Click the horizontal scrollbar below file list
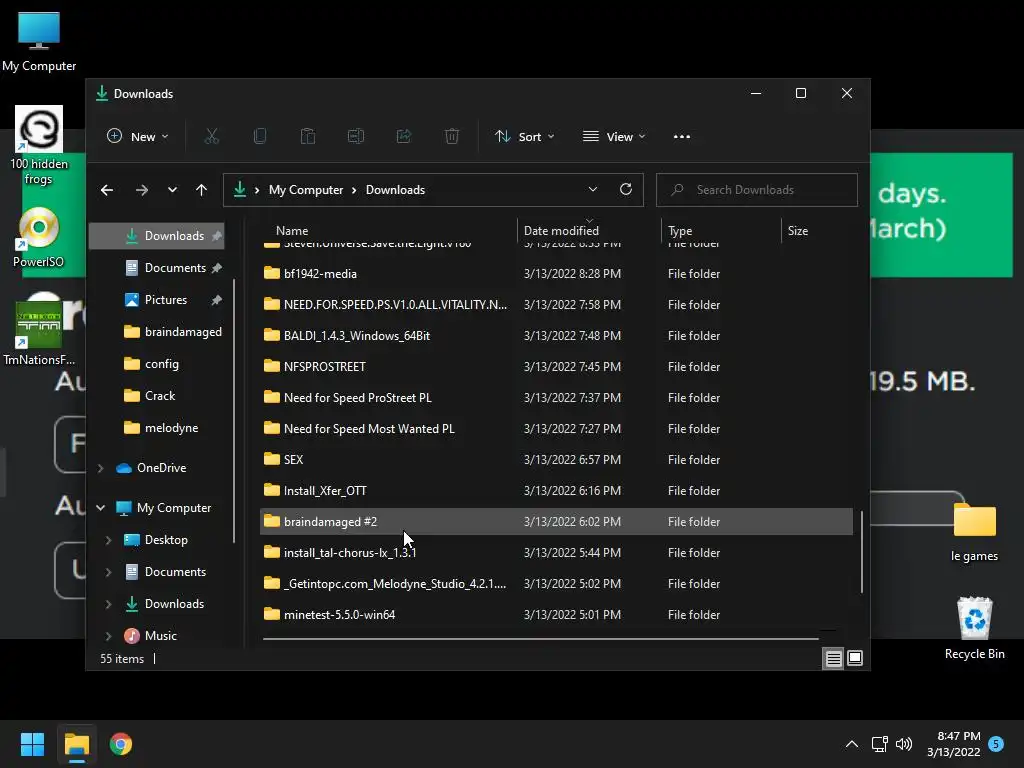This screenshot has width=1024, height=768. coord(541,638)
